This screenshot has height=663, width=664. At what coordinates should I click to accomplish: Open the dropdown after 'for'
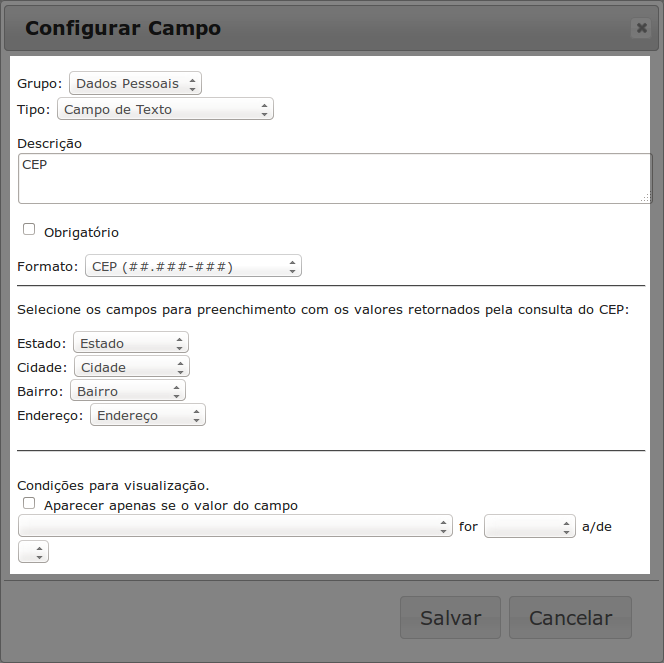coord(529,526)
